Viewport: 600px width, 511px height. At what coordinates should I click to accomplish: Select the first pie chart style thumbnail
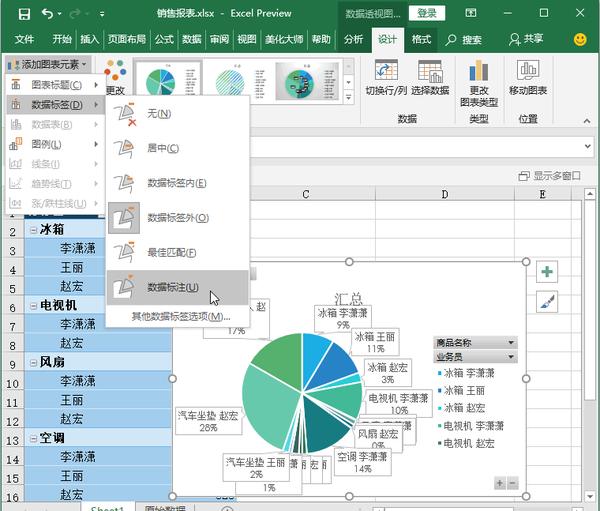(x=168, y=79)
